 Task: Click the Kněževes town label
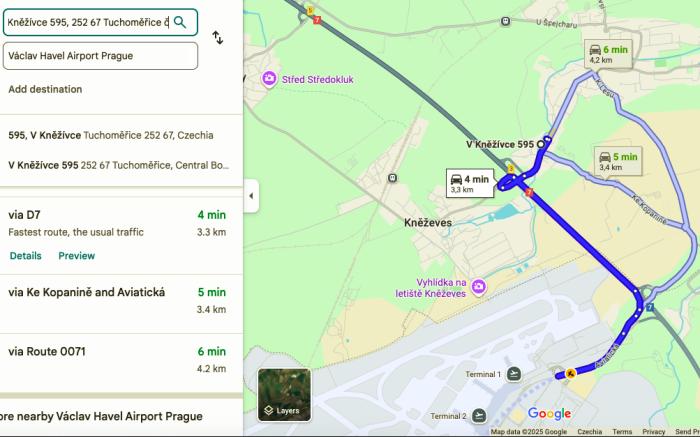428,222
